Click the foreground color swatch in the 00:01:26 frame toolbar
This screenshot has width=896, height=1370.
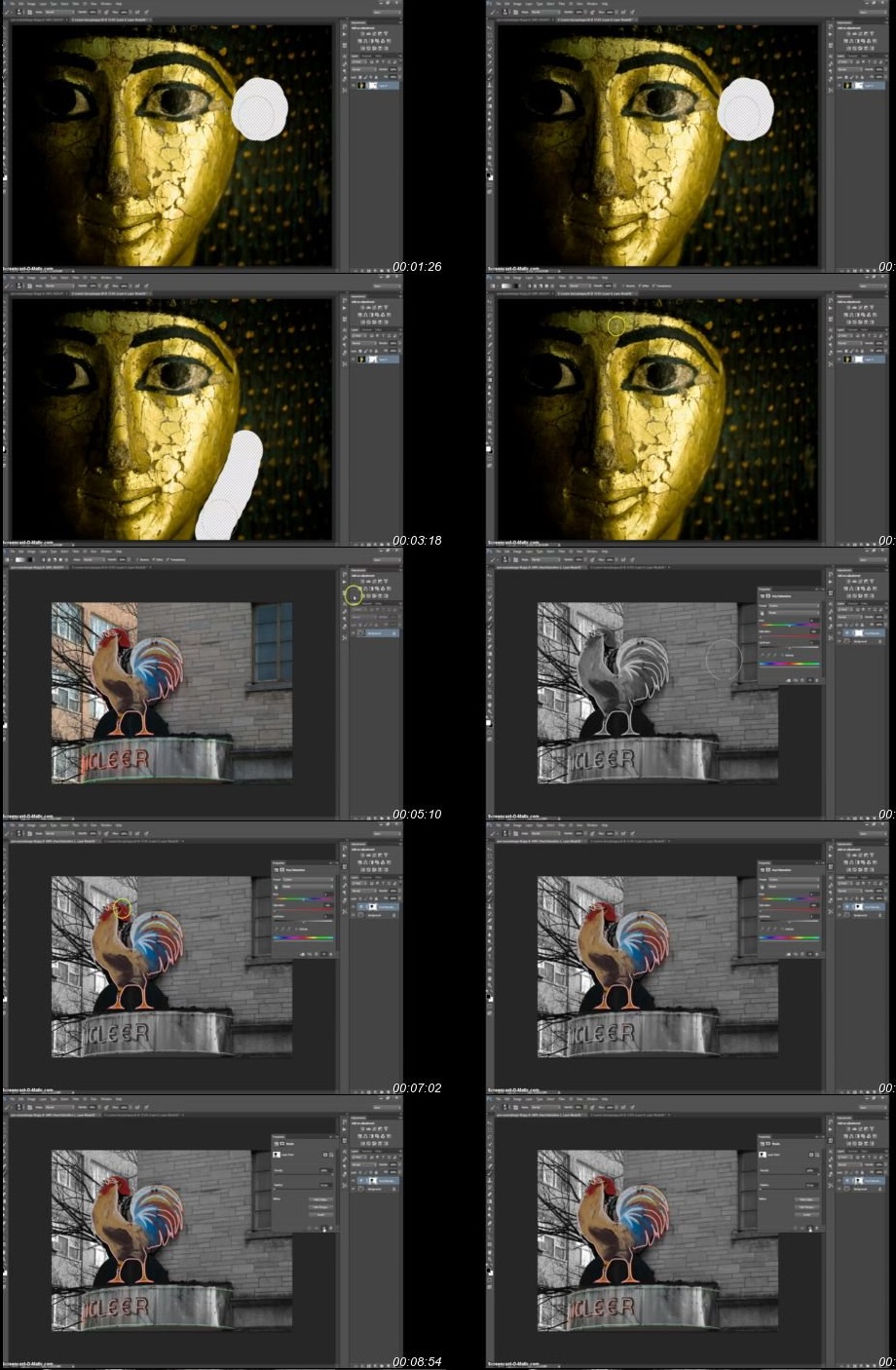(5, 177)
